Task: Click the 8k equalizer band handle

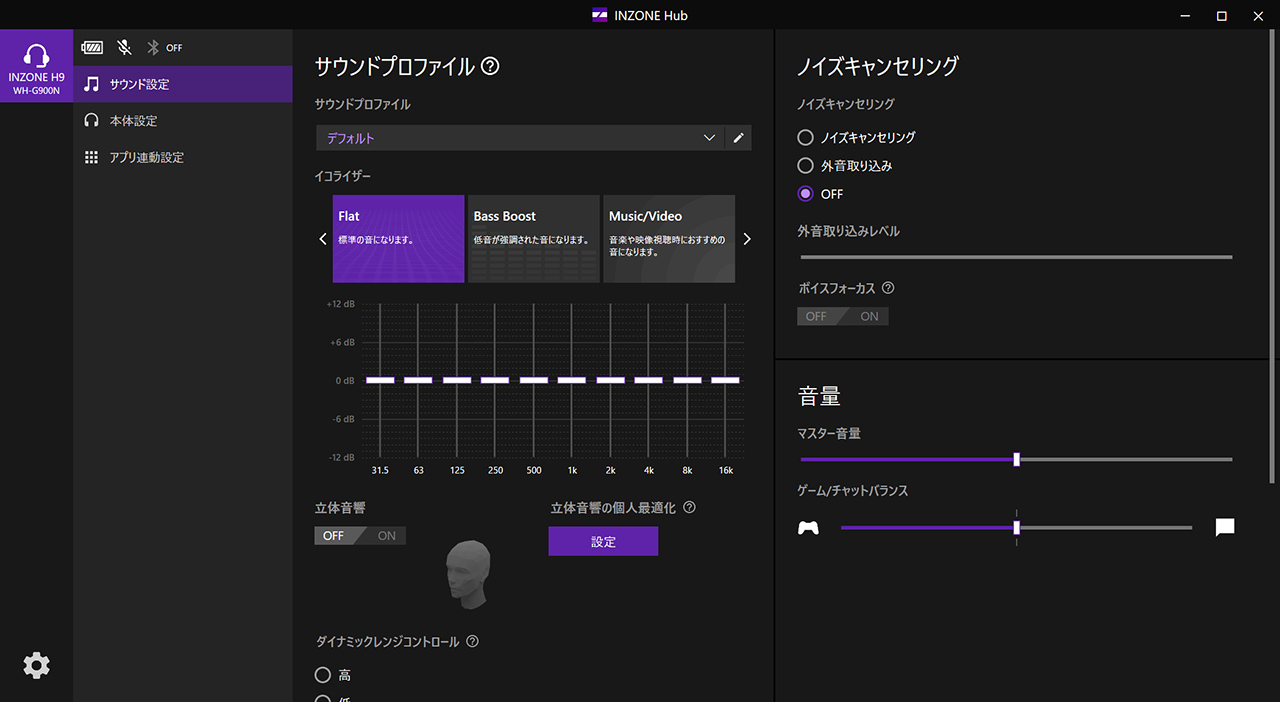Action: (688, 380)
